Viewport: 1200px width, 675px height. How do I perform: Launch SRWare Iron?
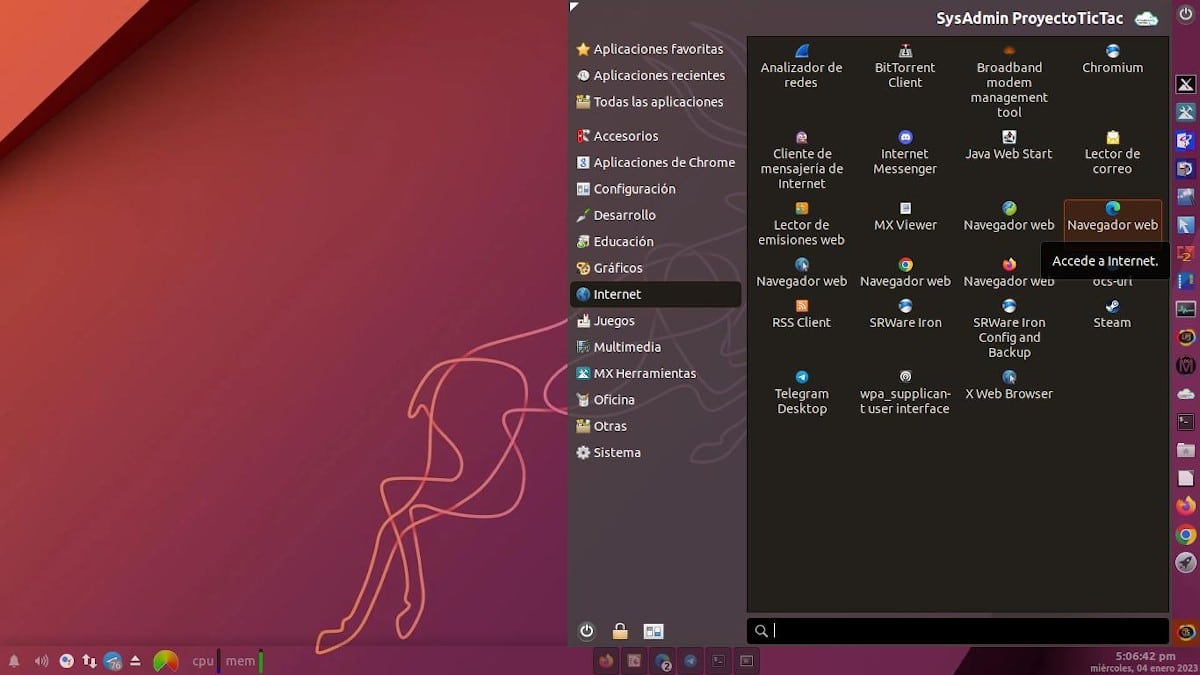[904, 312]
